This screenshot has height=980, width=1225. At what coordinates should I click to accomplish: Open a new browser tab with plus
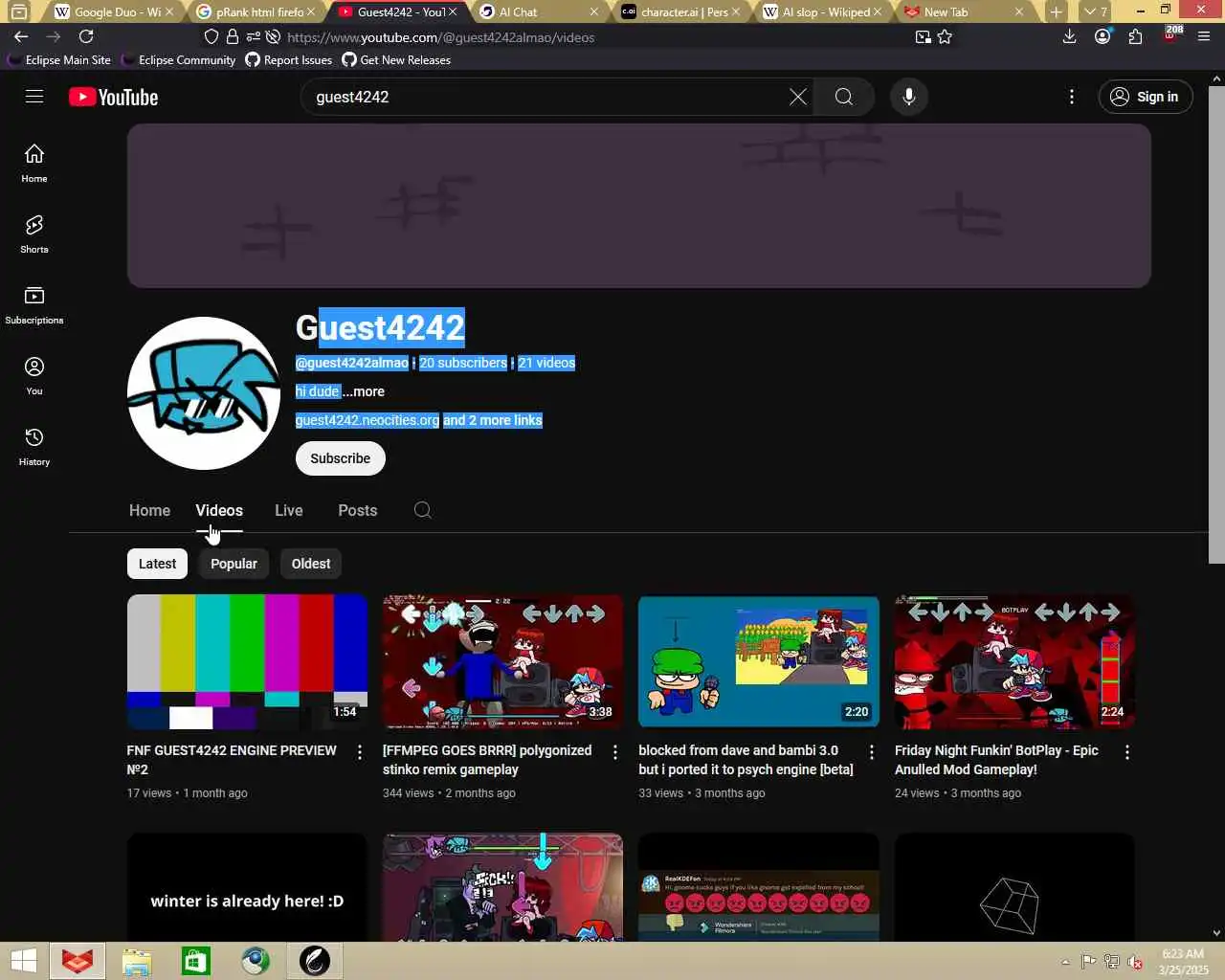(1056, 11)
